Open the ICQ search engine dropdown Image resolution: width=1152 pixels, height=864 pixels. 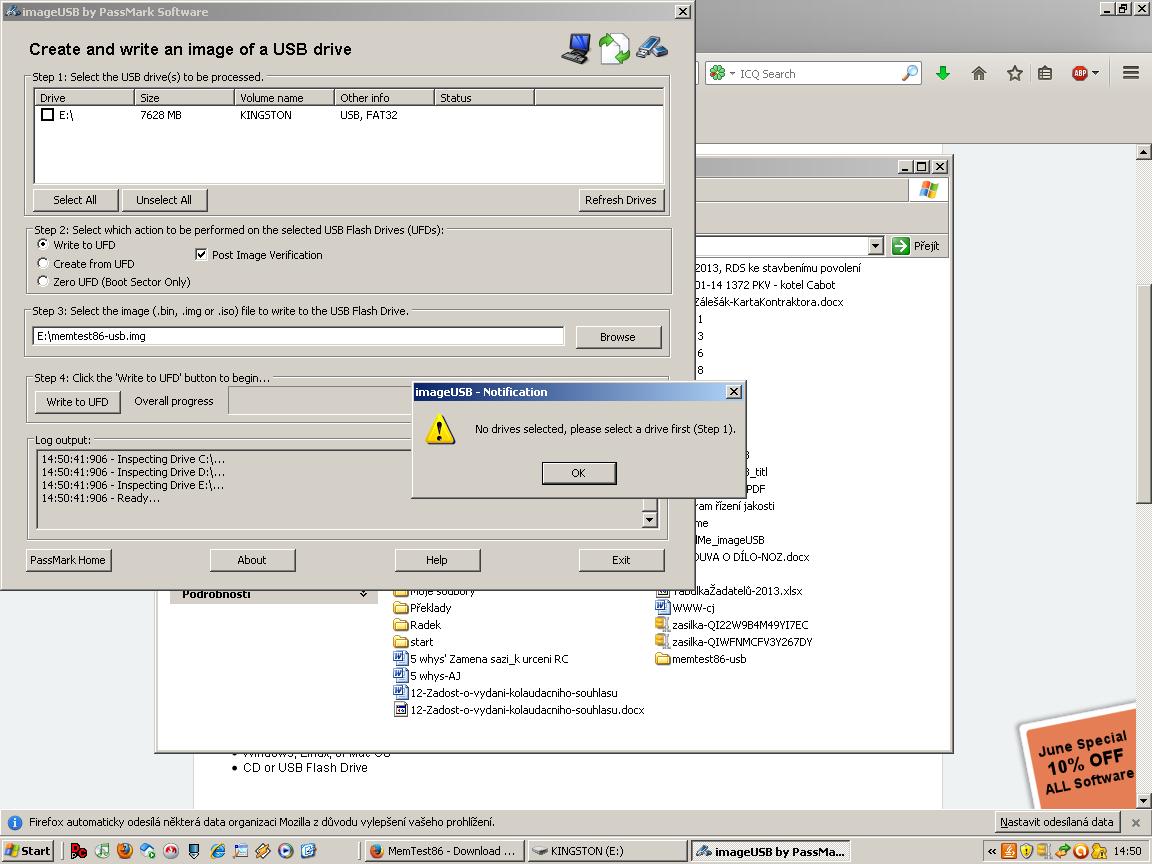pyautogui.click(x=722, y=74)
